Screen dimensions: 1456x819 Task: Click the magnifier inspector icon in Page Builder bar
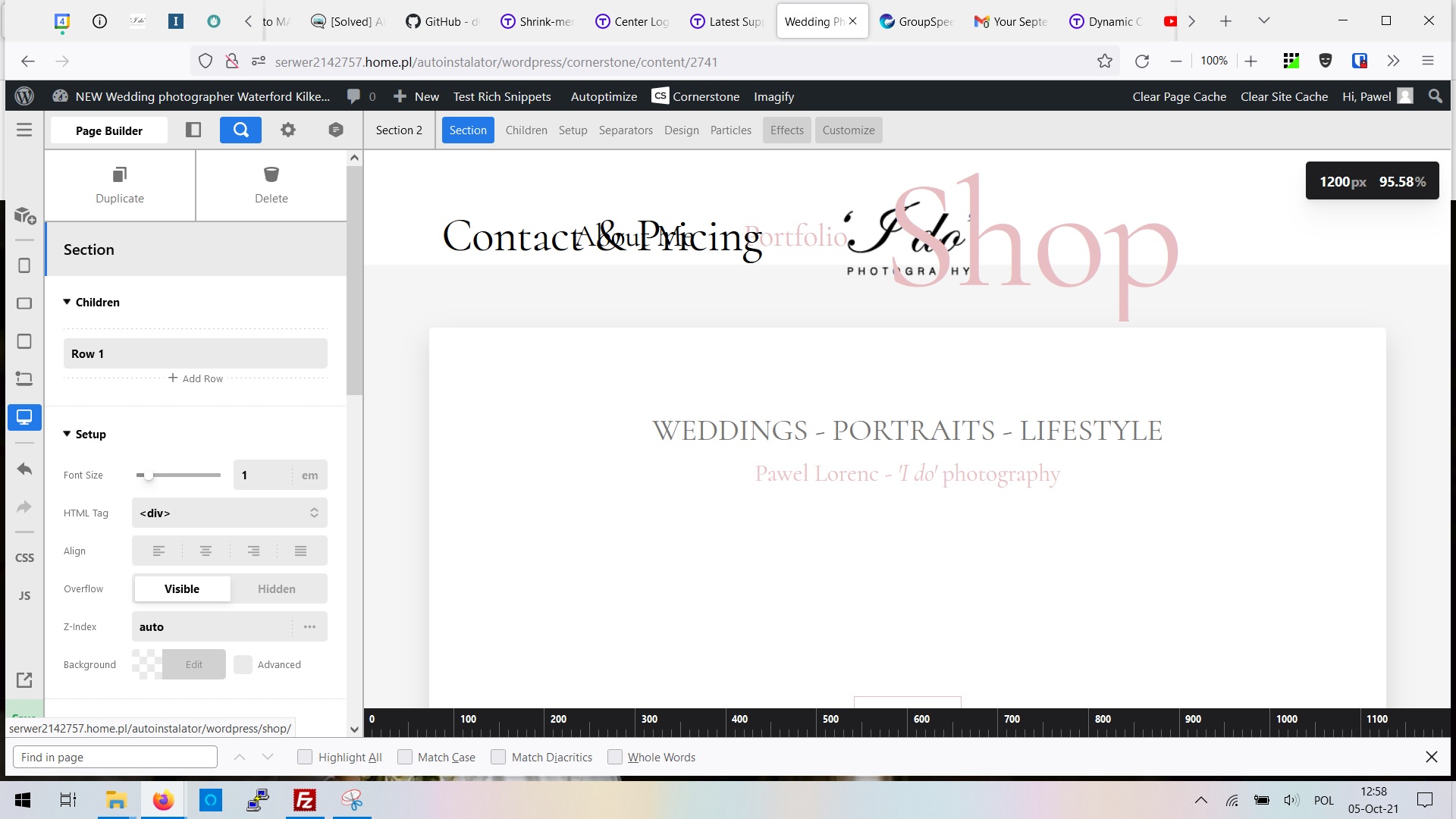240,130
